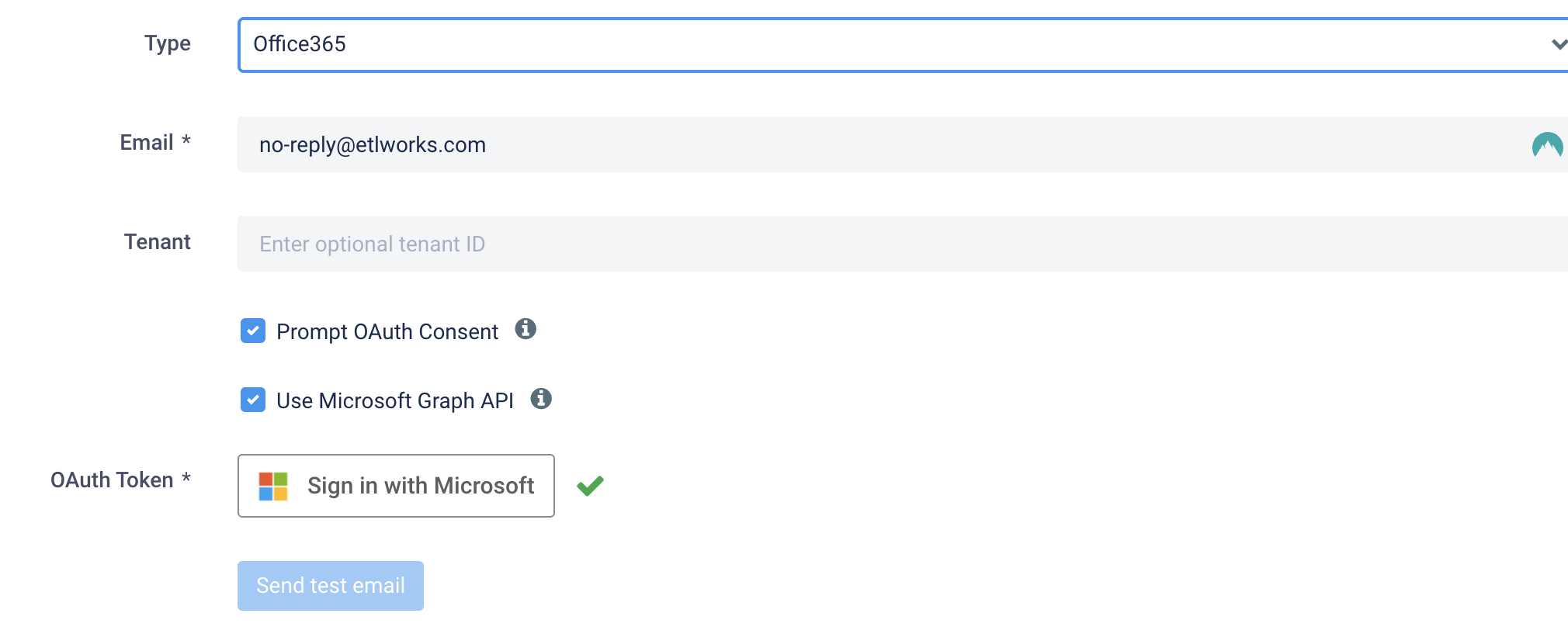1568x627 pixels.
Task: Click the chevron arrow of the Type selector
Action: point(1559,44)
